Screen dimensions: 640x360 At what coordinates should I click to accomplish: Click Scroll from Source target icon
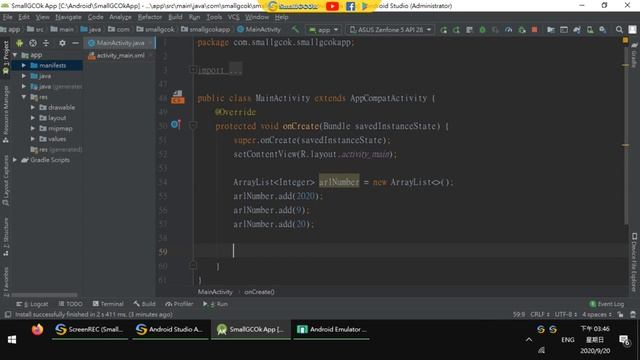click(x=33, y=43)
